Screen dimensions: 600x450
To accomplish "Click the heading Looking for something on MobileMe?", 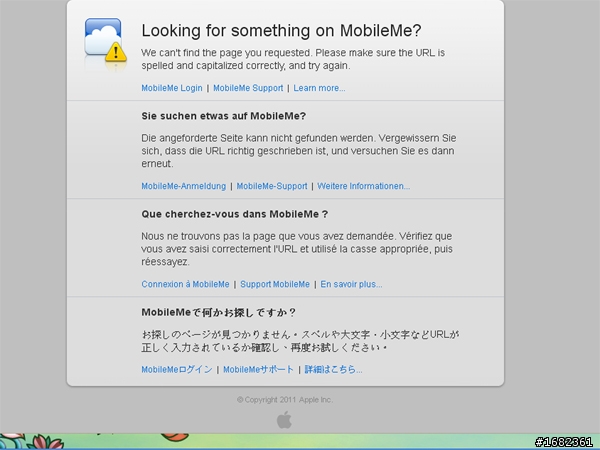I will 281,31.
